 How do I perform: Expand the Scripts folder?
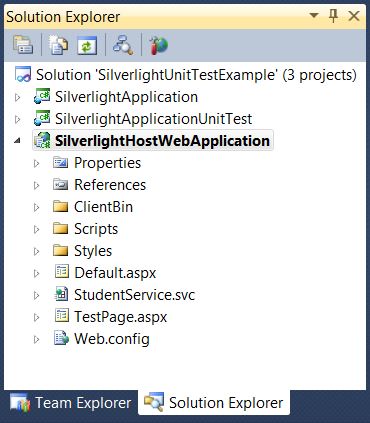[37, 229]
